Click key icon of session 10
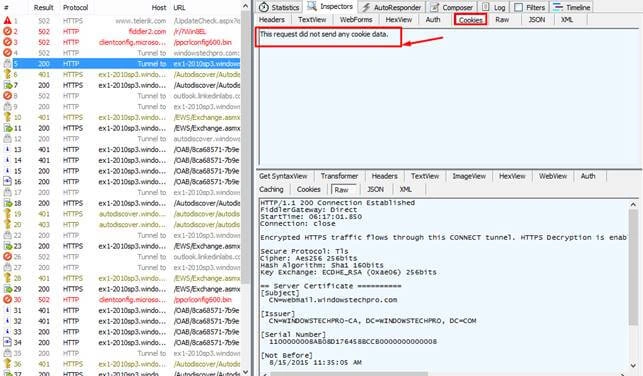Viewport: 643px width, 376px height. click(7, 117)
